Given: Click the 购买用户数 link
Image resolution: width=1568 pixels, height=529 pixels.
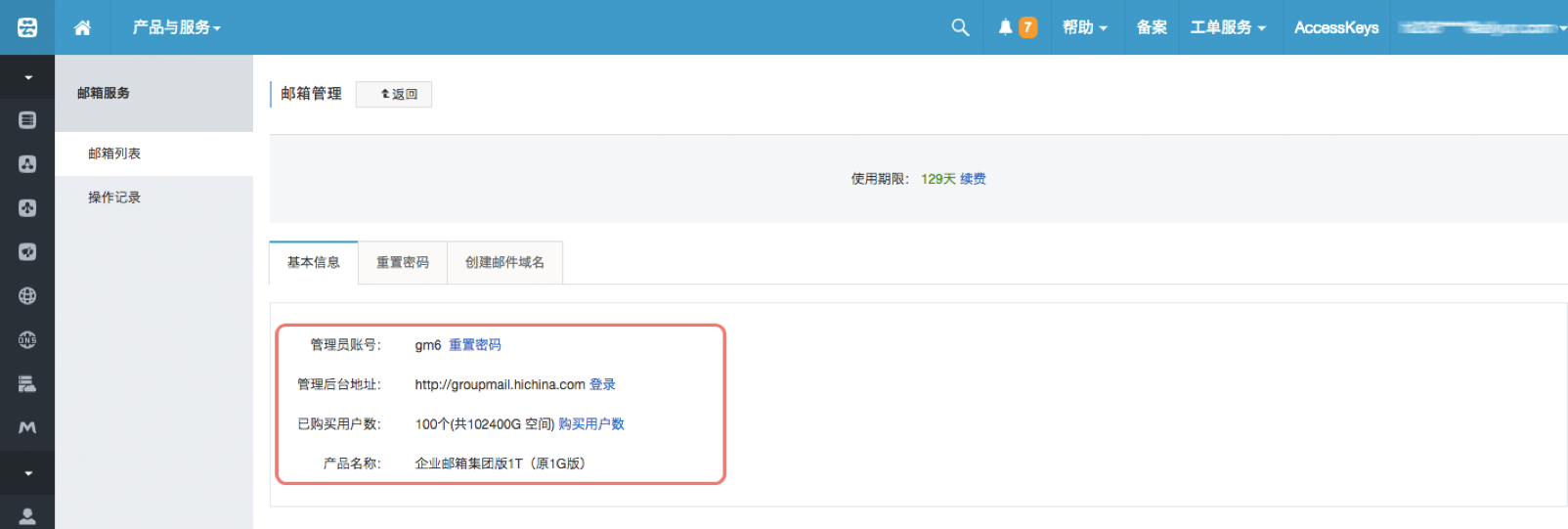Looking at the screenshot, I should pos(591,424).
